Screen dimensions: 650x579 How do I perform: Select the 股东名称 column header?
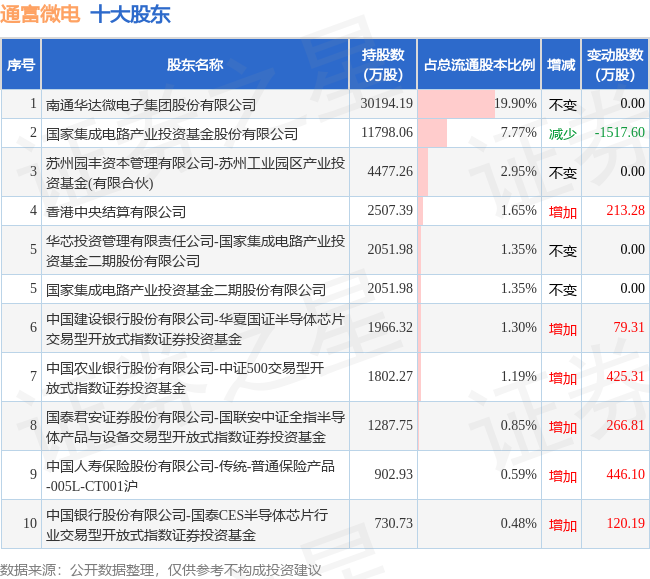point(195,65)
